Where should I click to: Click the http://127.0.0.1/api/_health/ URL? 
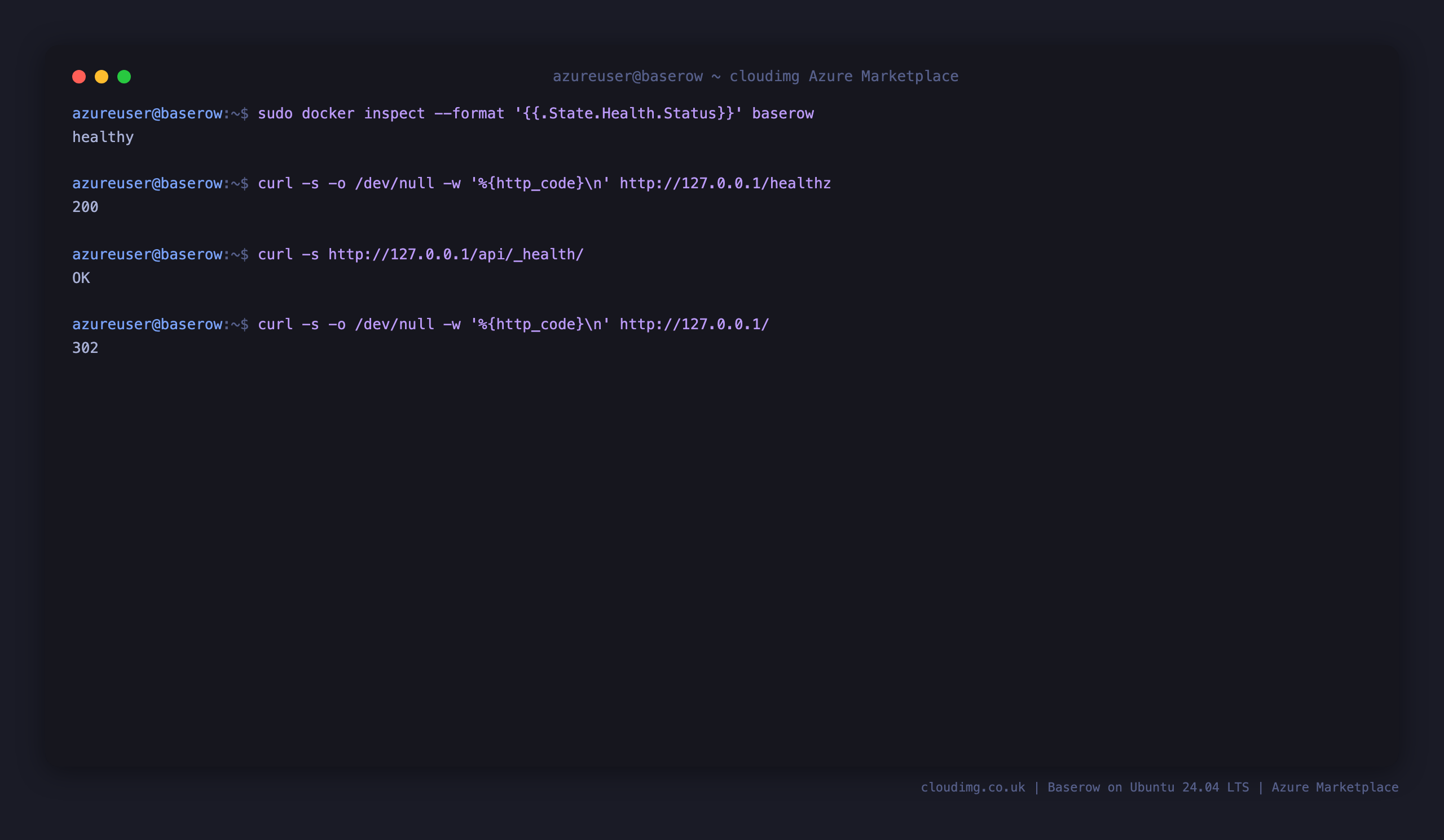[x=456, y=254]
